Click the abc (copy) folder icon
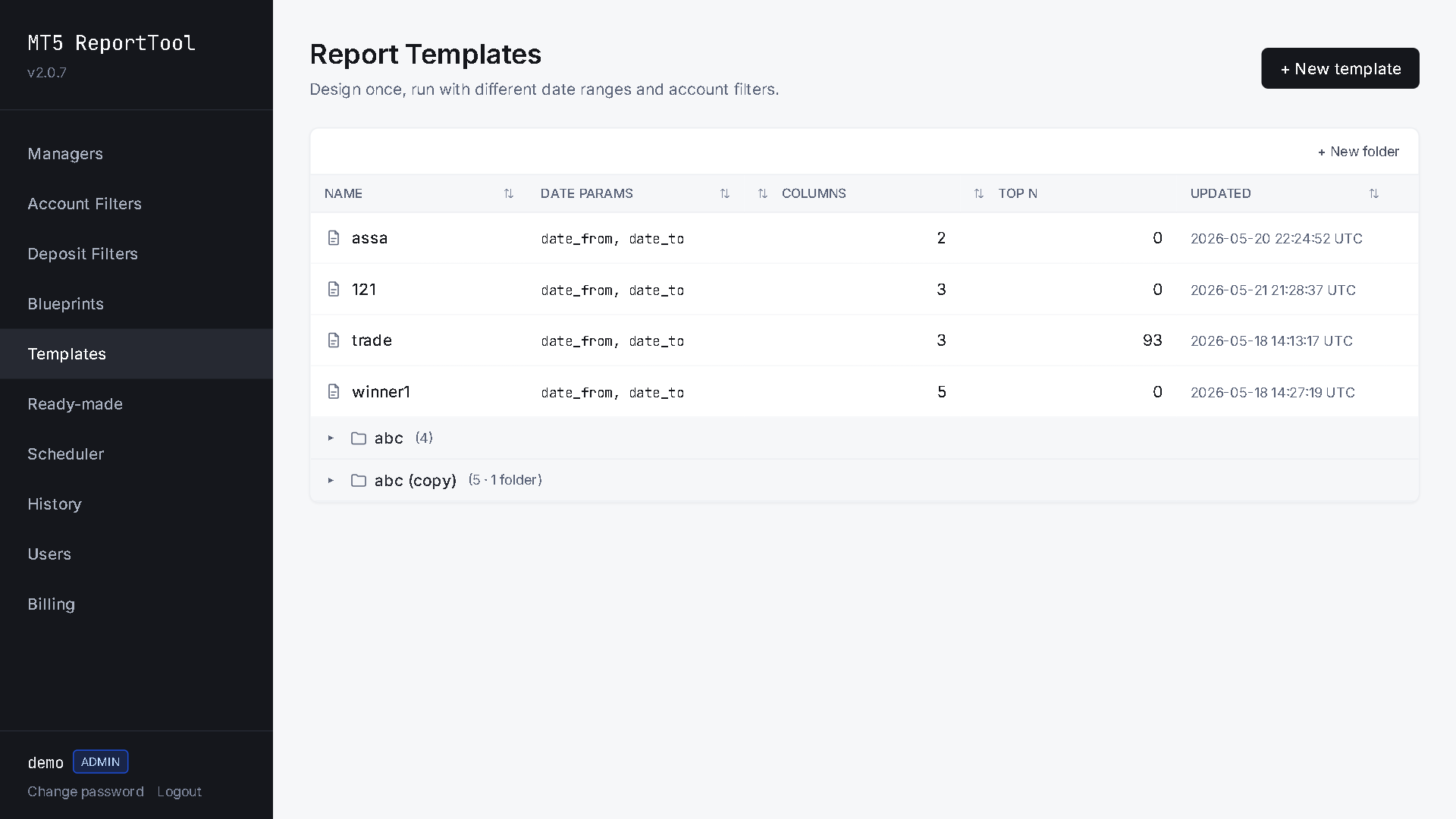The width and height of the screenshot is (1456, 819). click(x=359, y=481)
